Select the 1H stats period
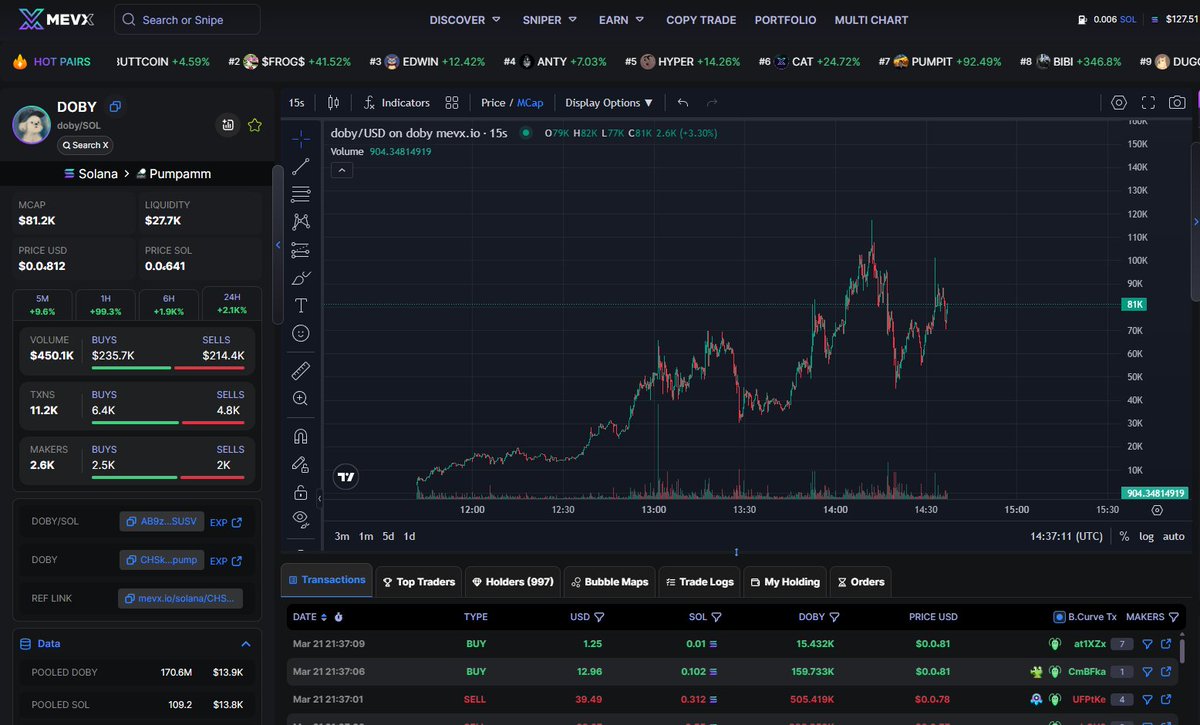The height and width of the screenshot is (725, 1200). click(x=105, y=304)
